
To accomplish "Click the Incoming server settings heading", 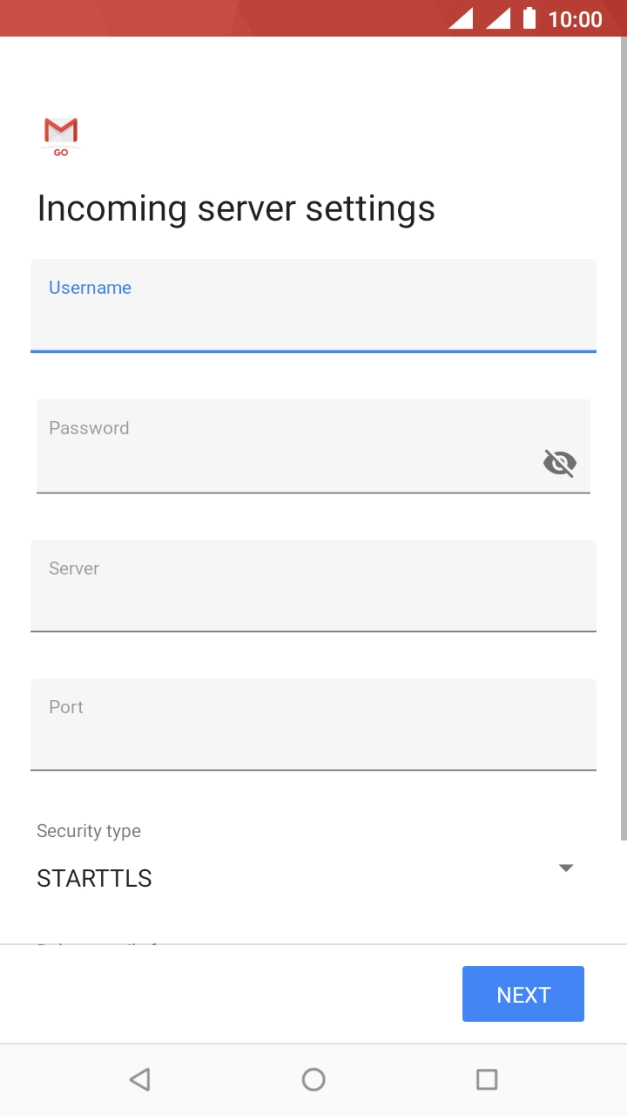I will click(x=236, y=208).
